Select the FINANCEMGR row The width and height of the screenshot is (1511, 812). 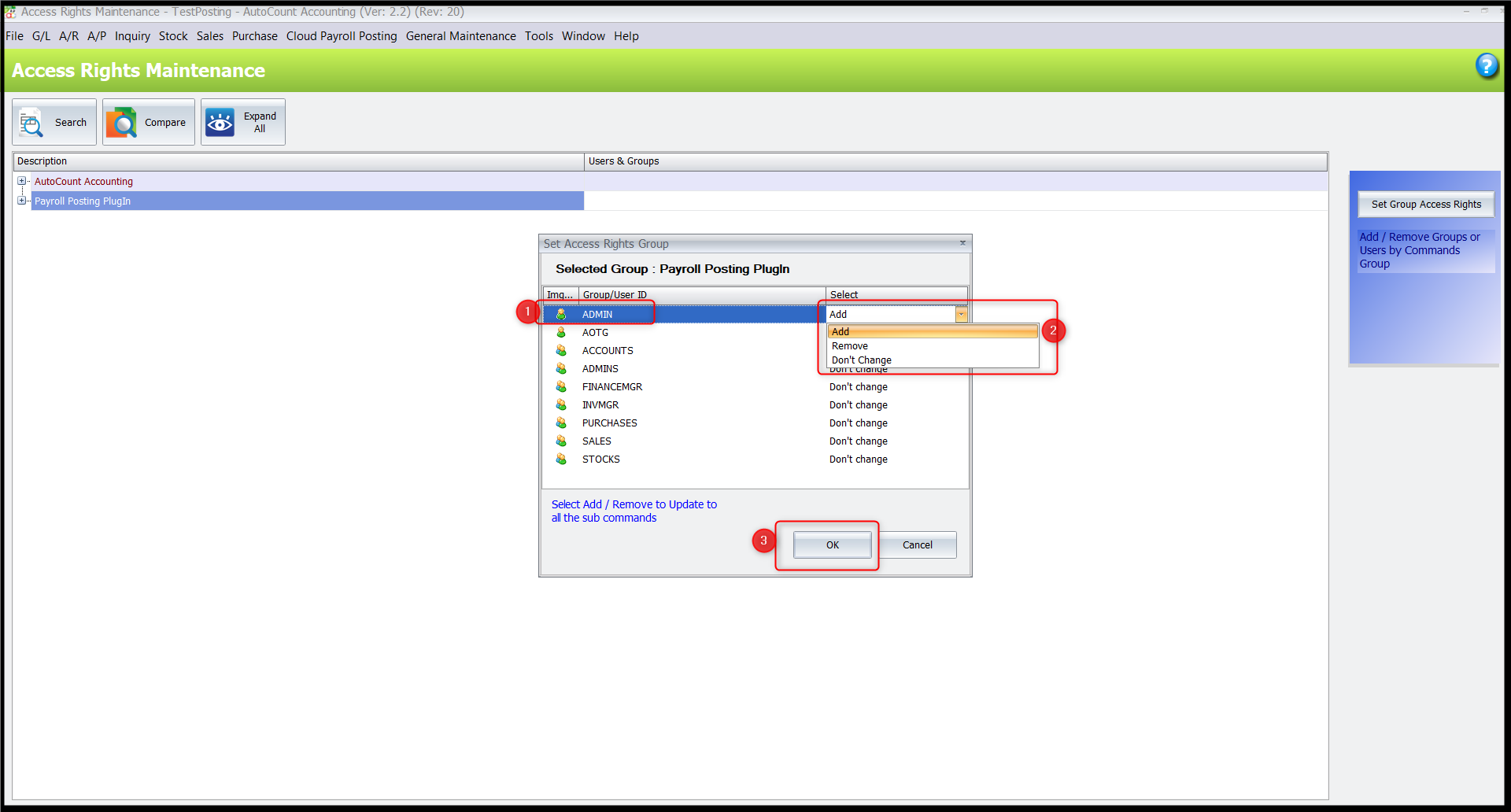[x=755, y=386]
